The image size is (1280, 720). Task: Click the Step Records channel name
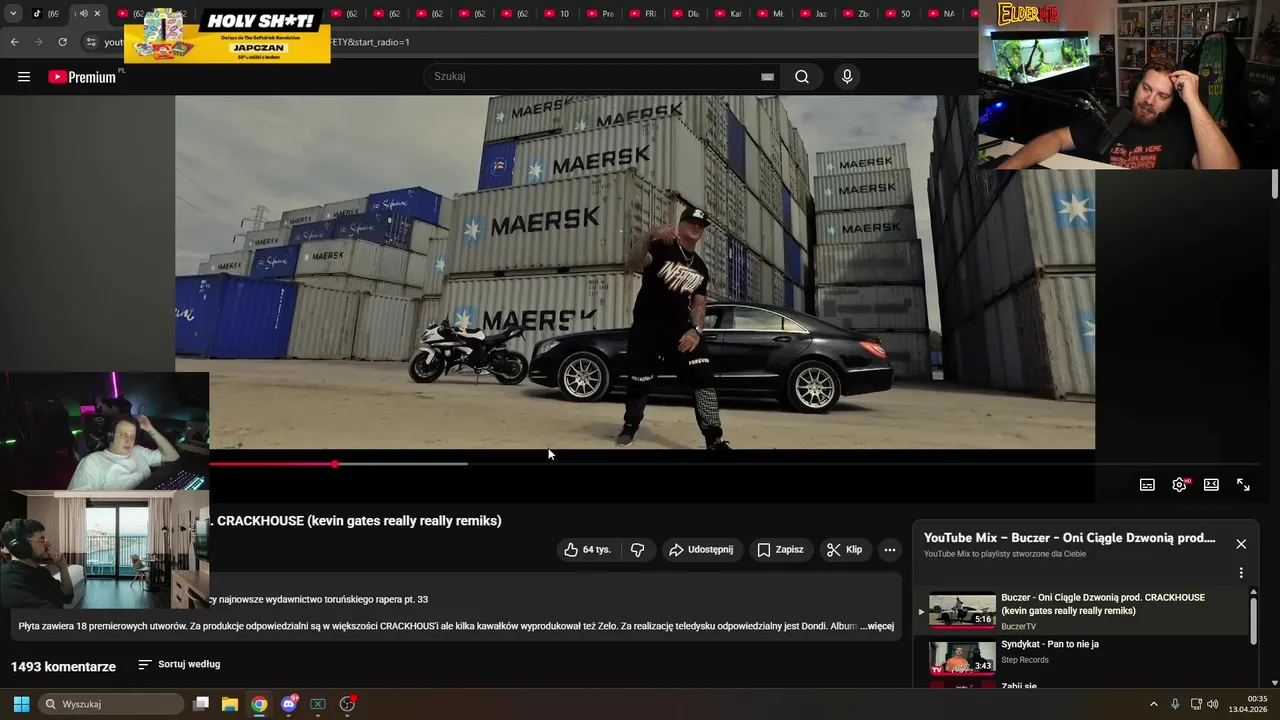[x=1025, y=660]
